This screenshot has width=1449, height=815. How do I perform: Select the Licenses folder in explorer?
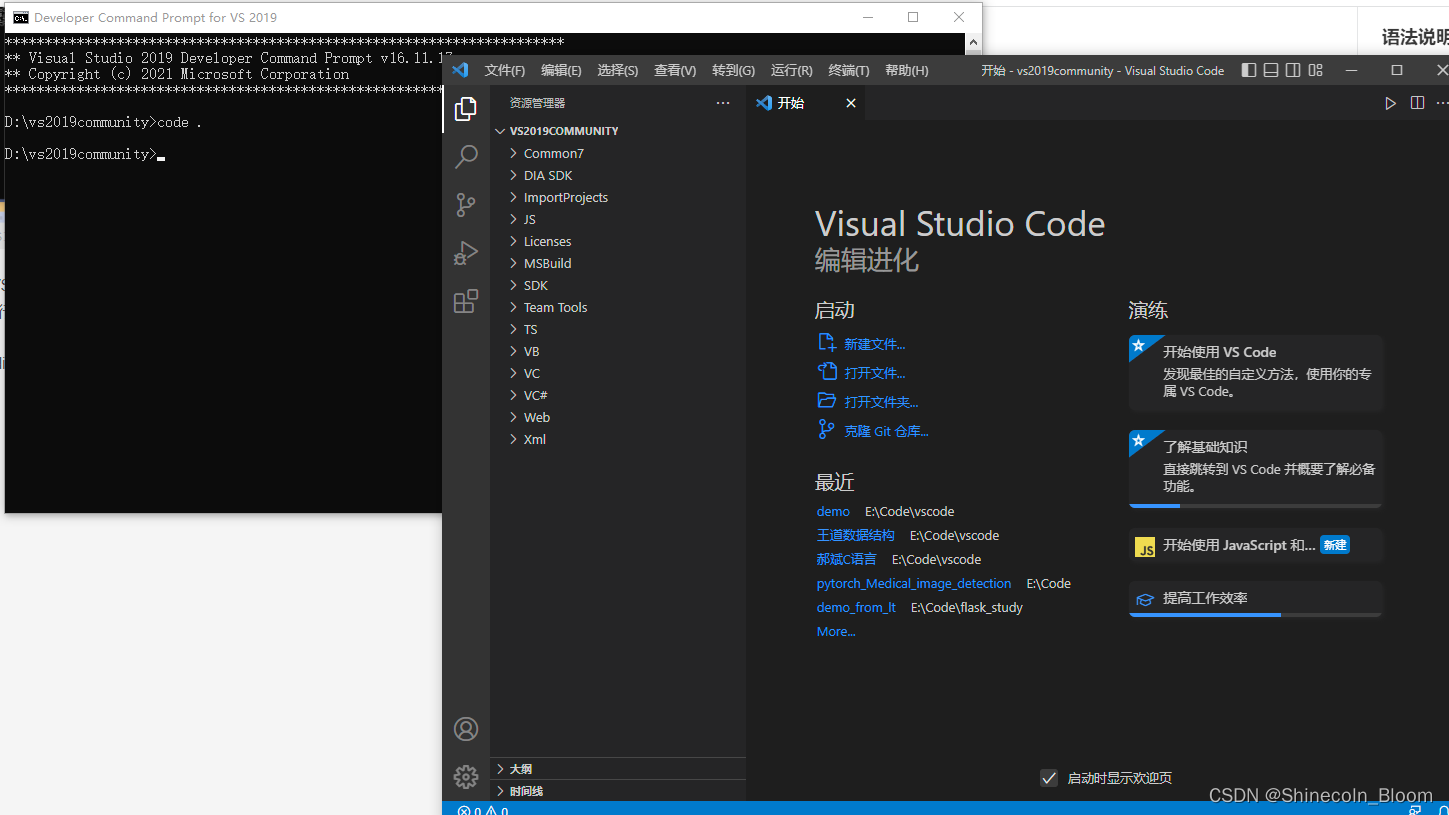[620, 241]
